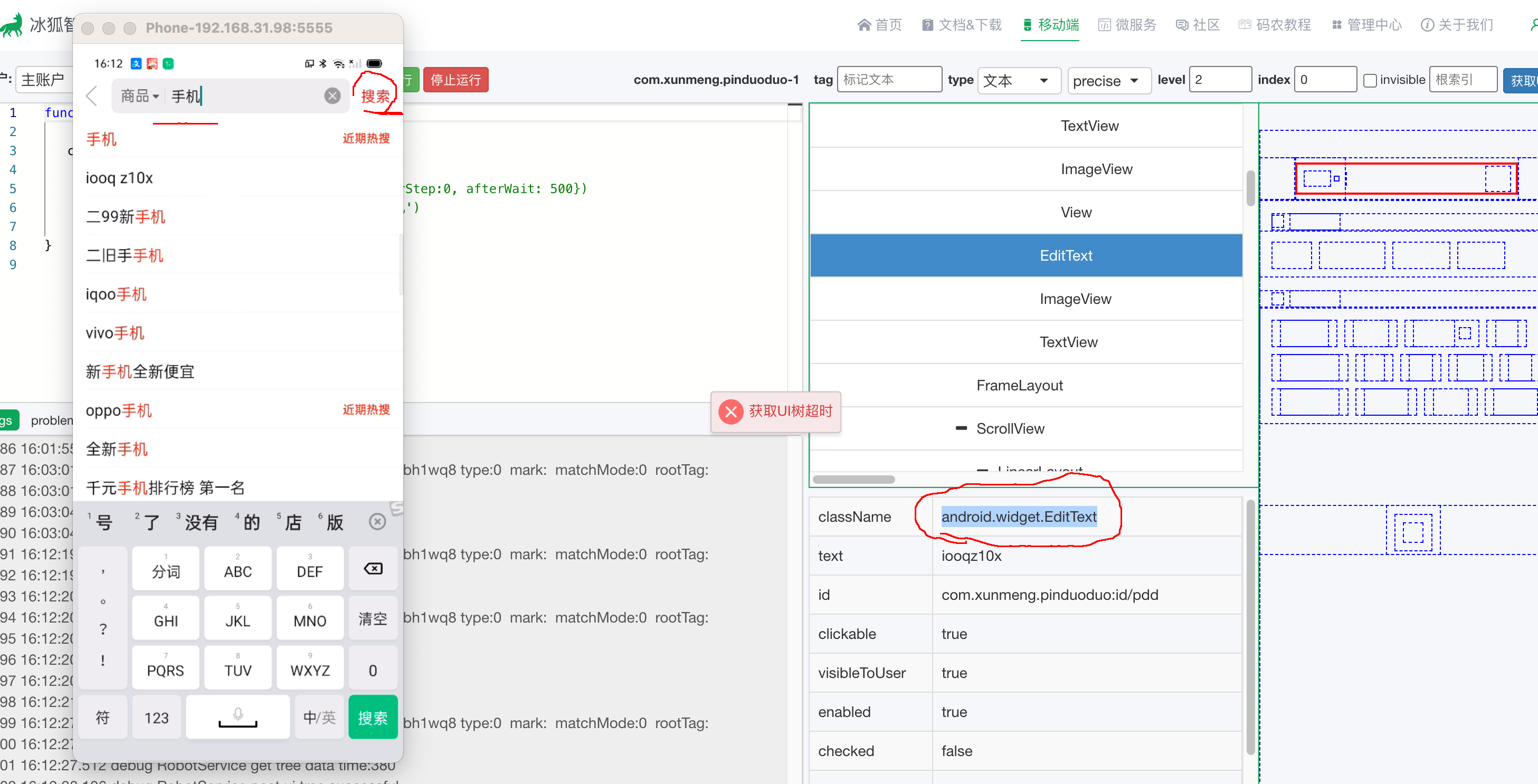Tap the keyboard backspace key
Image resolution: width=1538 pixels, height=784 pixels.
(373, 569)
